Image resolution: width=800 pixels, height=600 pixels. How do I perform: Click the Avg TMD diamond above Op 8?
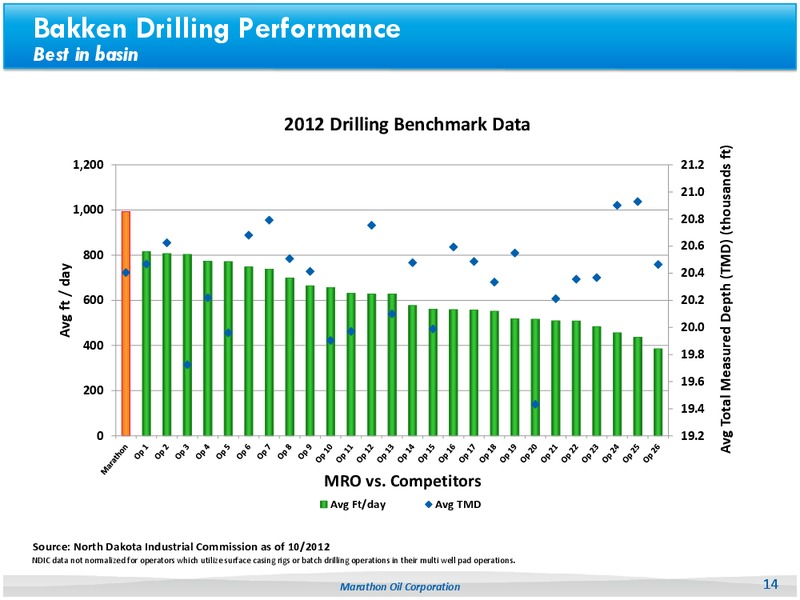pyautogui.click(x=290, y=259)
